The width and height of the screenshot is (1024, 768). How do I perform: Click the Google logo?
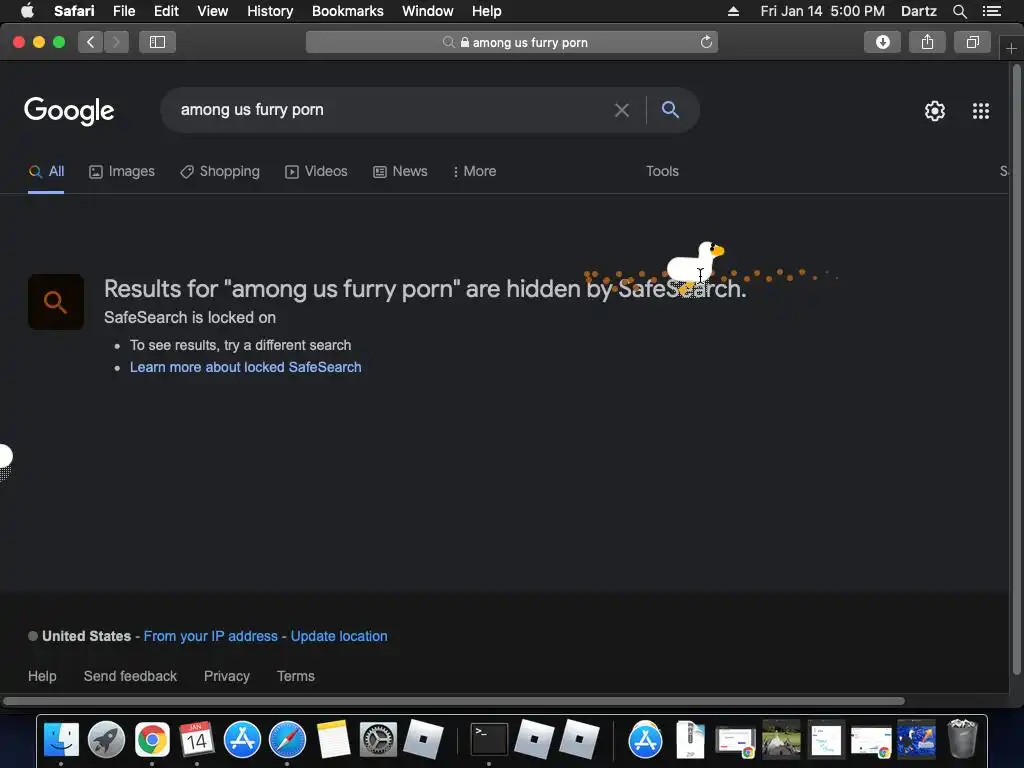[69, 111]
